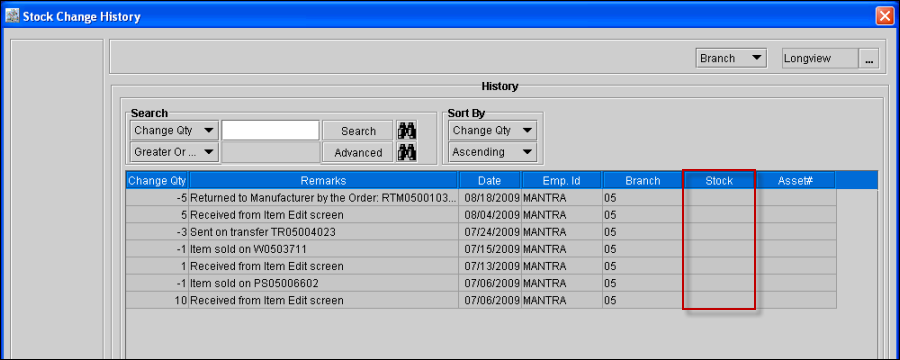This screenshot has height=360, width=900.
Task: Click the Branch column header
Action: pyautogui.click(x=643, y=180)
